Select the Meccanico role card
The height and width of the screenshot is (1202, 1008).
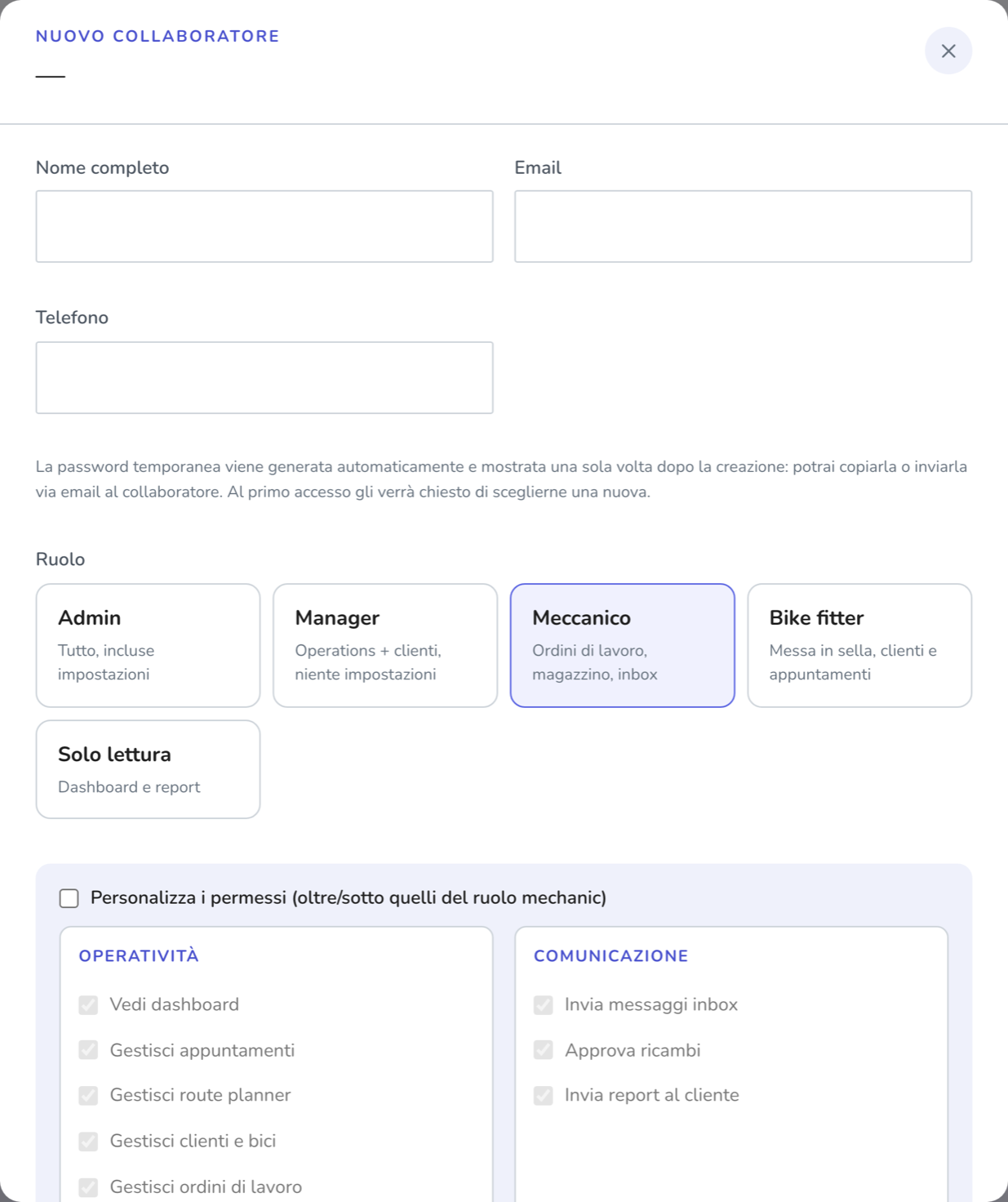(x=622, y=645)
